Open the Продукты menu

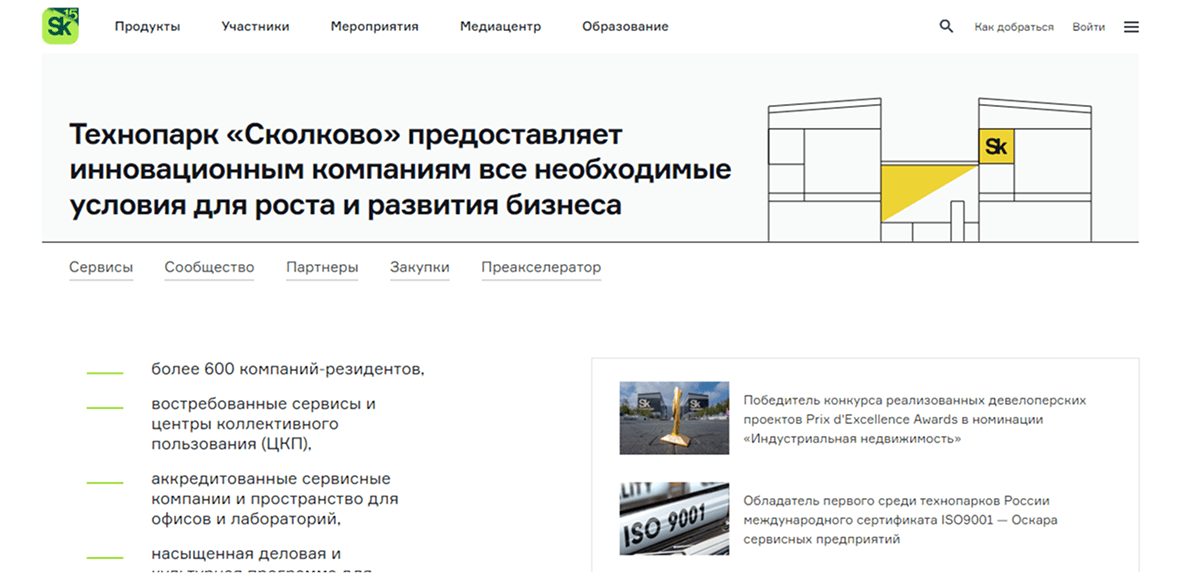tap(147, 27)
